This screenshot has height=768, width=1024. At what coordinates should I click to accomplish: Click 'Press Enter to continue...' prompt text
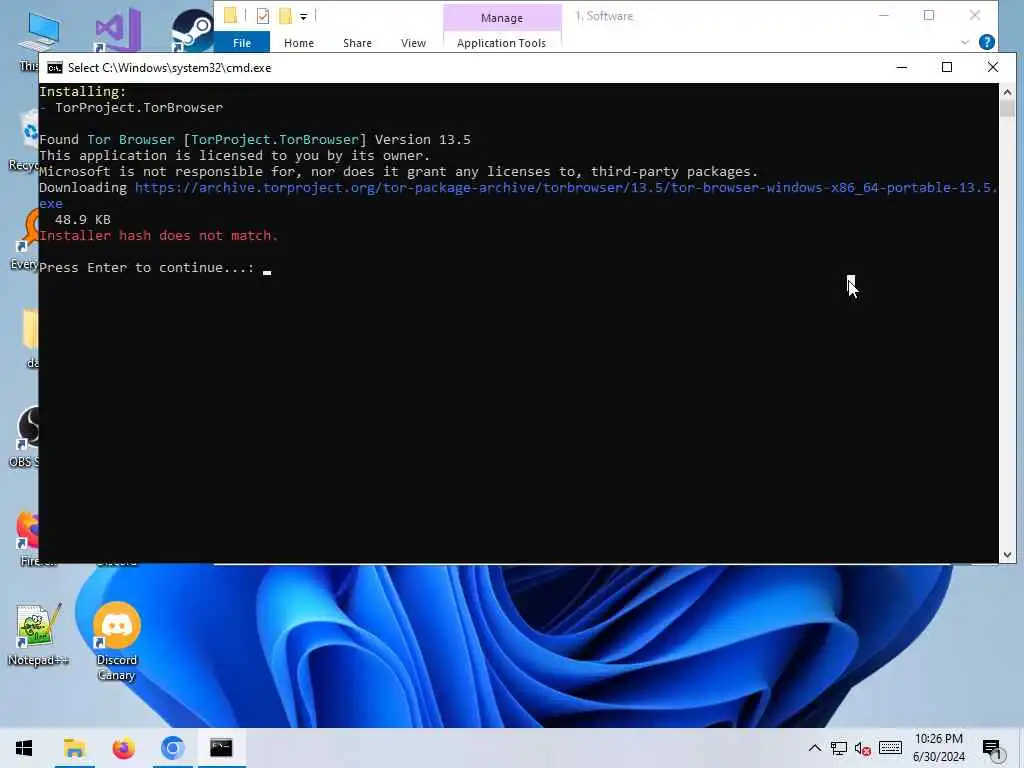click(x=147, y=267)
